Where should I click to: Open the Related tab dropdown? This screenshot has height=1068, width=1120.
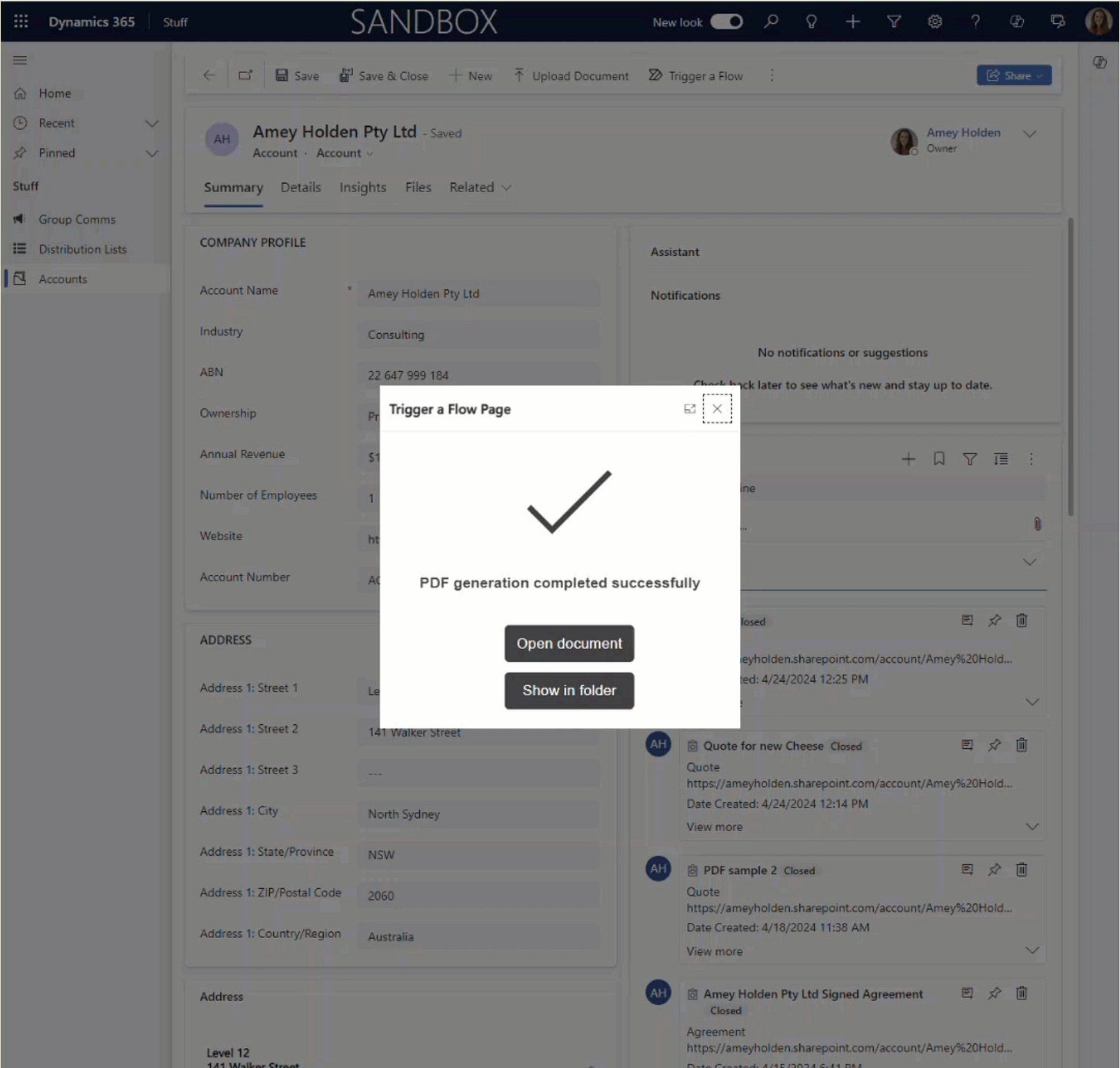click(480, 188)
